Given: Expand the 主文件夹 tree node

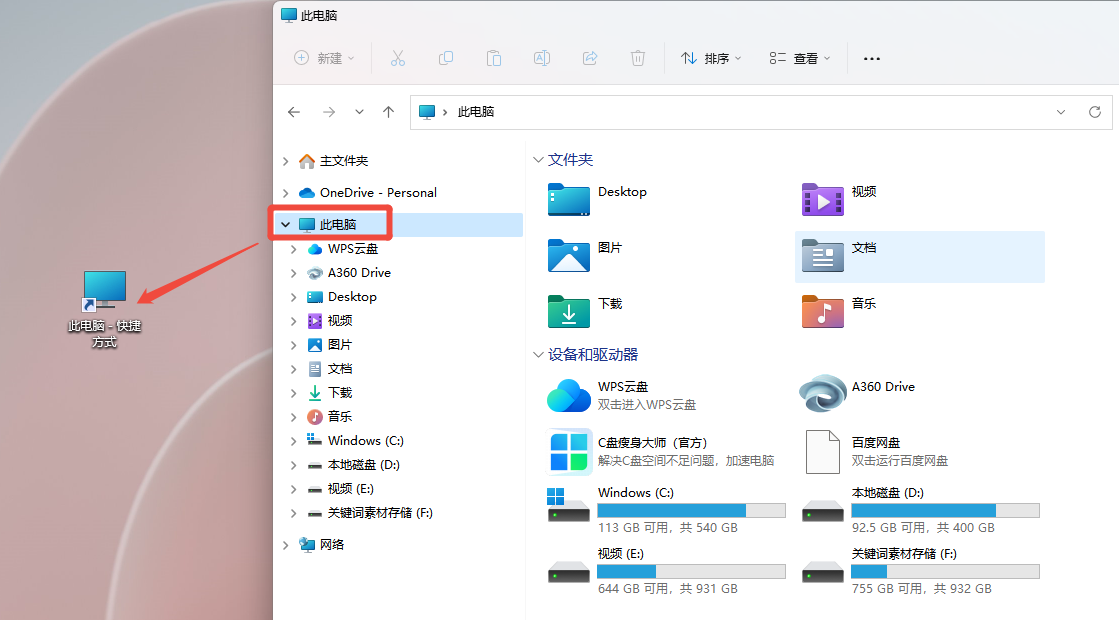Looking at the screenshot, I should click(x=285, y=161).
